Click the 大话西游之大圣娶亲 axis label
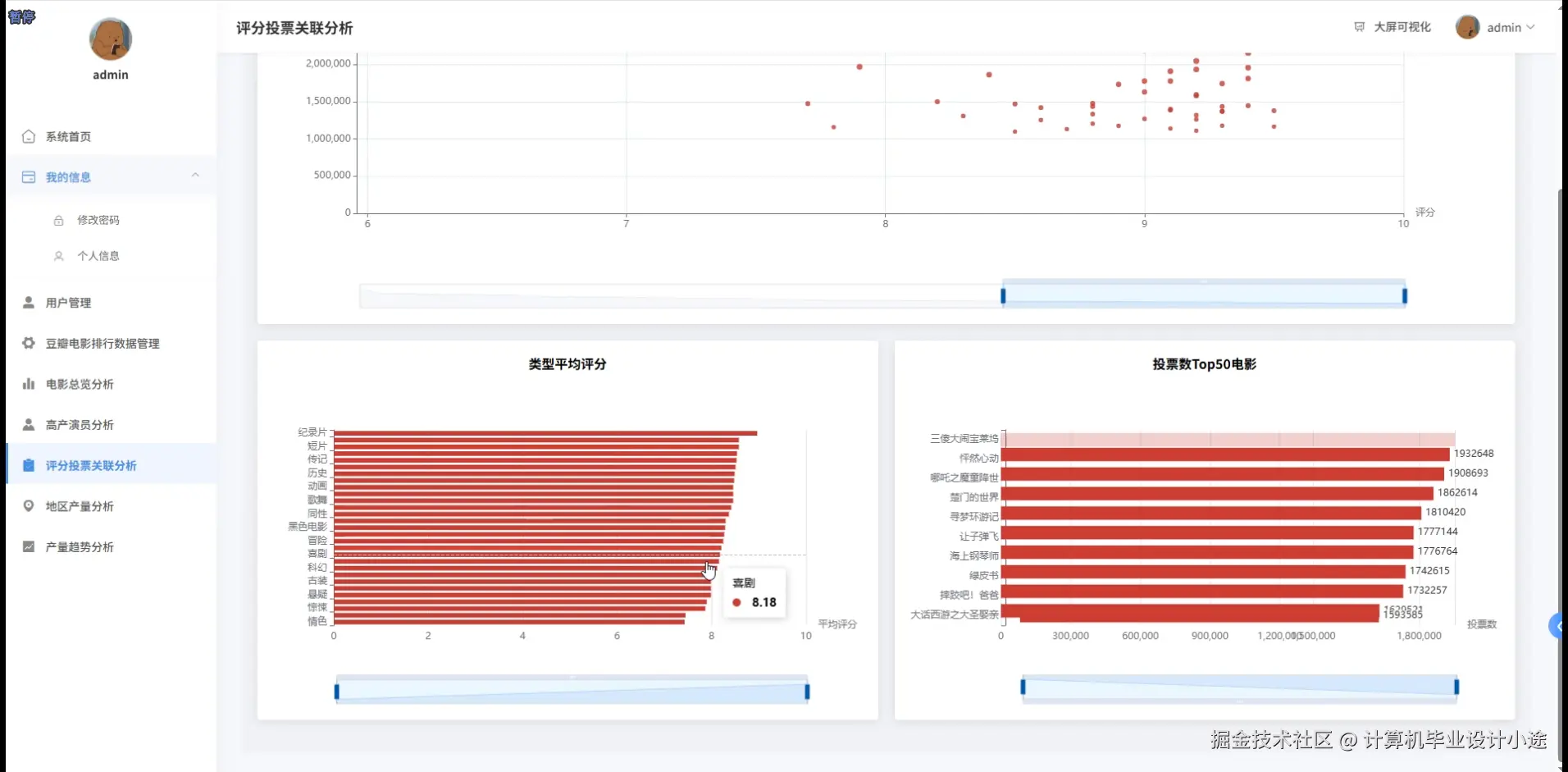The image size is (1568, 772). [955, 614]
